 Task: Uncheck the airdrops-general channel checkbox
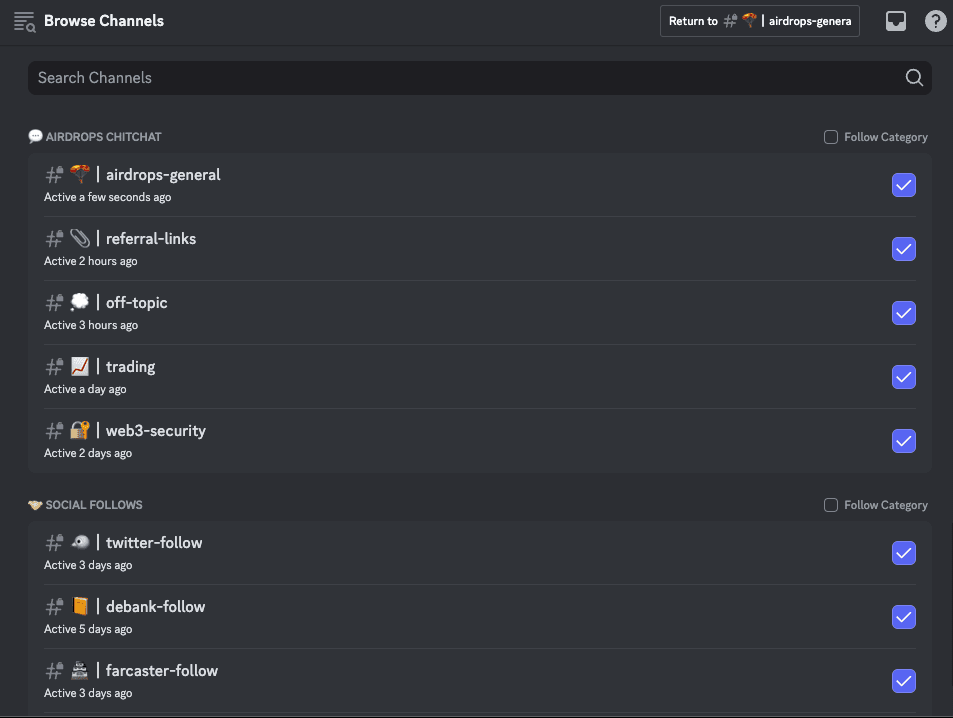click(x=903, y=185)
